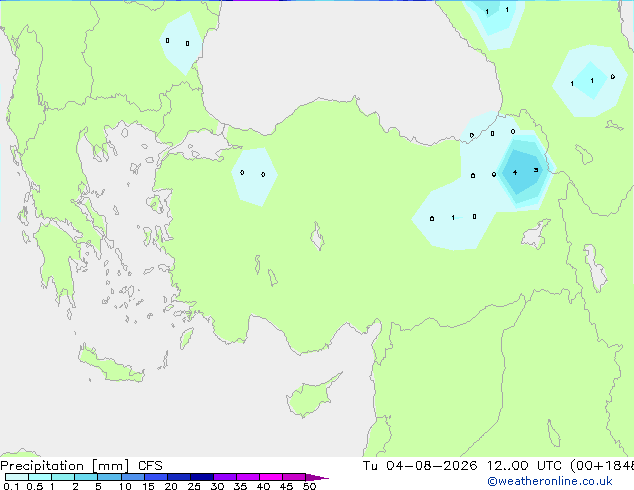Choose the blue legend swatch between 10 and 15

tap(133, 477)
